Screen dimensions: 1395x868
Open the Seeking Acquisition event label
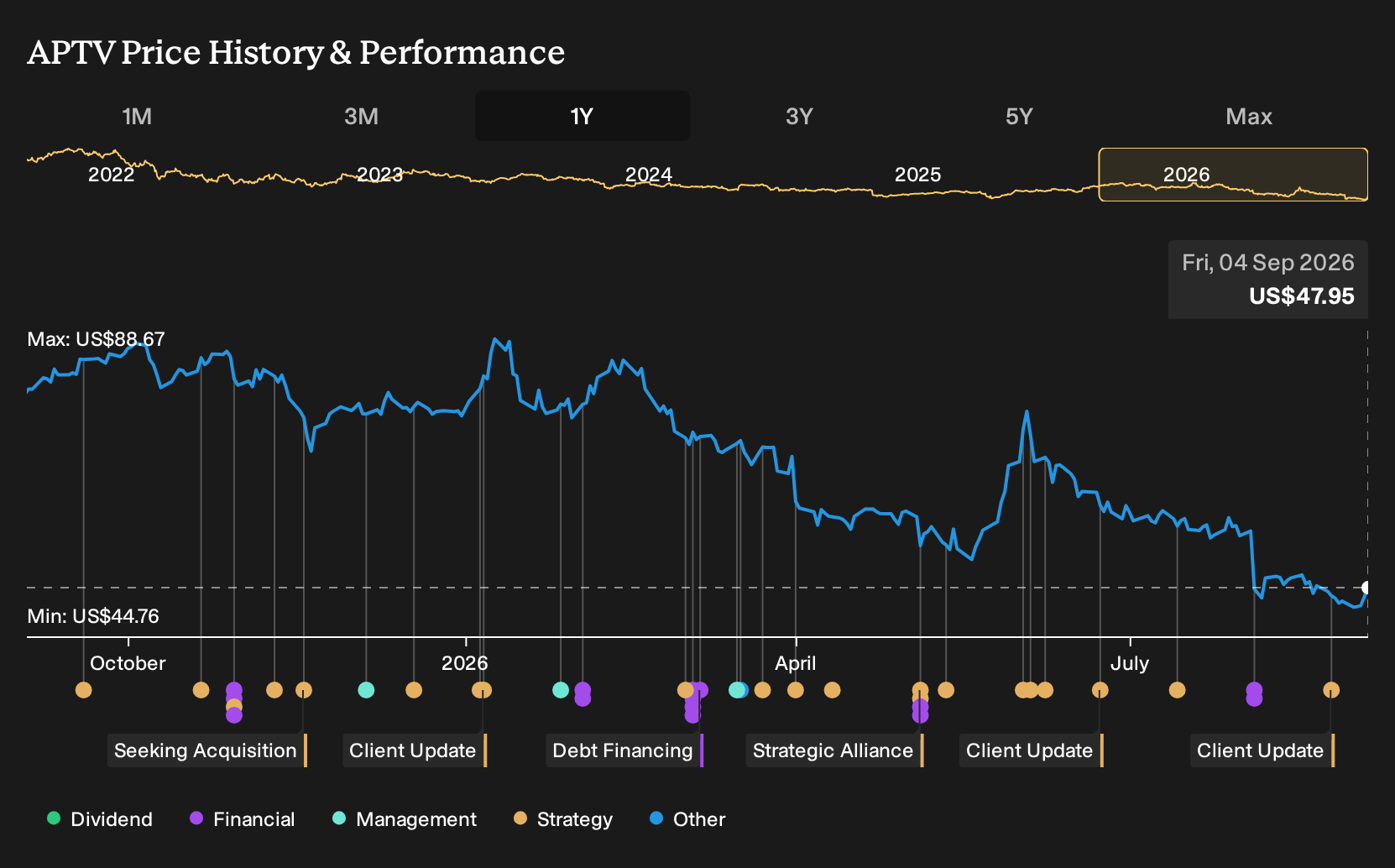(x=207, y=750)
